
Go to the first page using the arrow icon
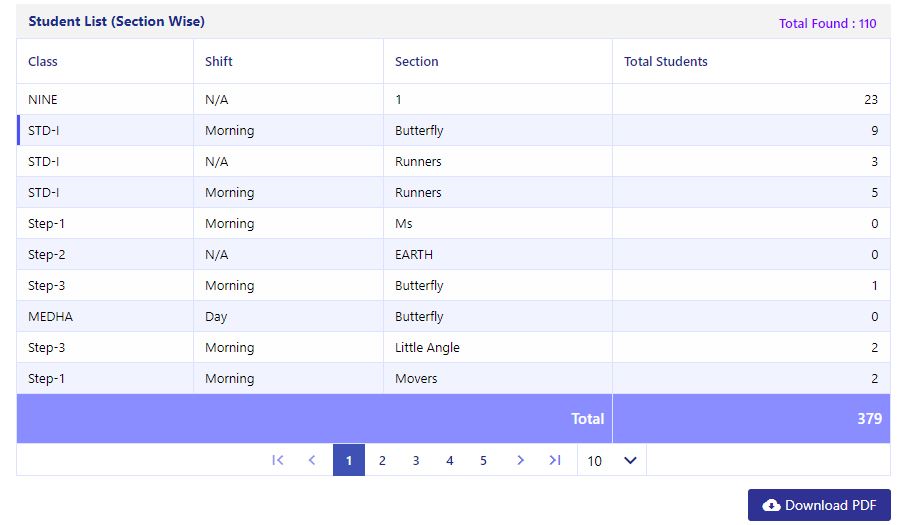point(278,460)
